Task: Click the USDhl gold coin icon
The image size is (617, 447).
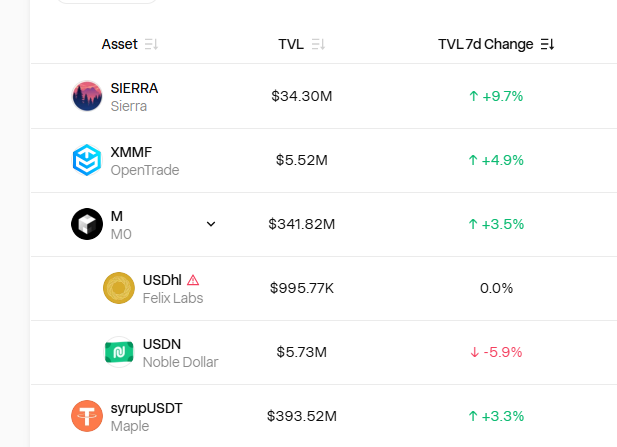Action: (x=119, y=288)
